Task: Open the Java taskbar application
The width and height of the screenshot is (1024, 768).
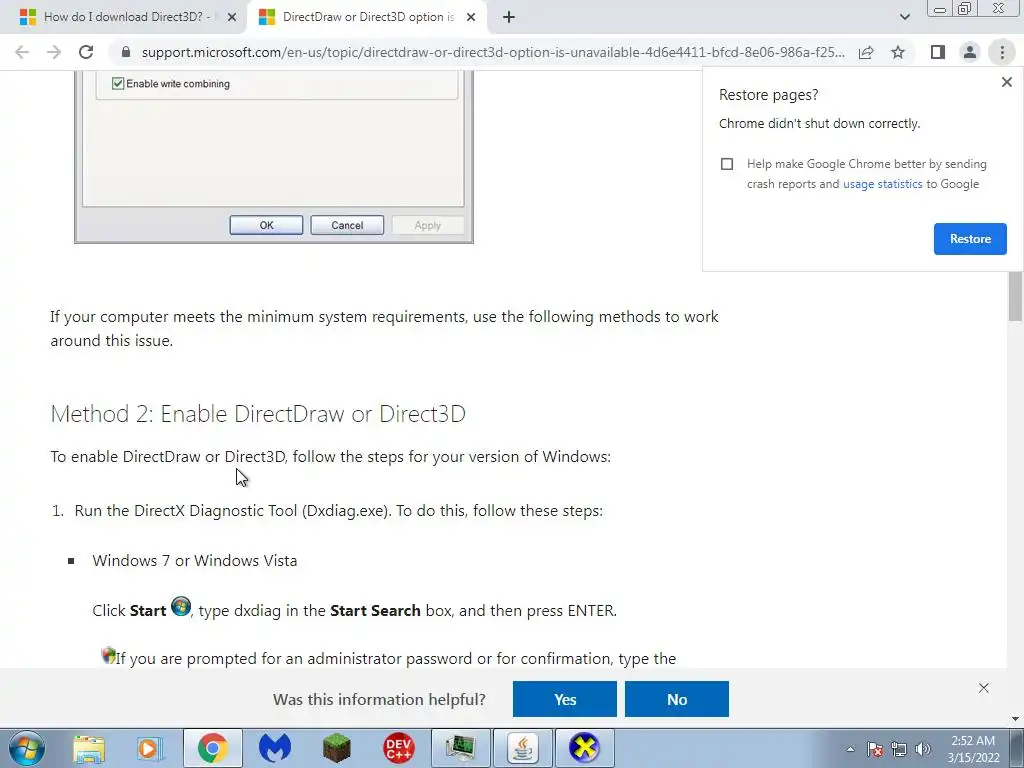Action: [523, 748]
